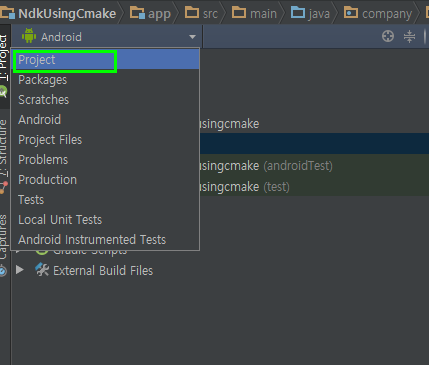Click the java folder icon in breadcrumb
This screenshot has height=365, width=429.
(x=298, y=13)
